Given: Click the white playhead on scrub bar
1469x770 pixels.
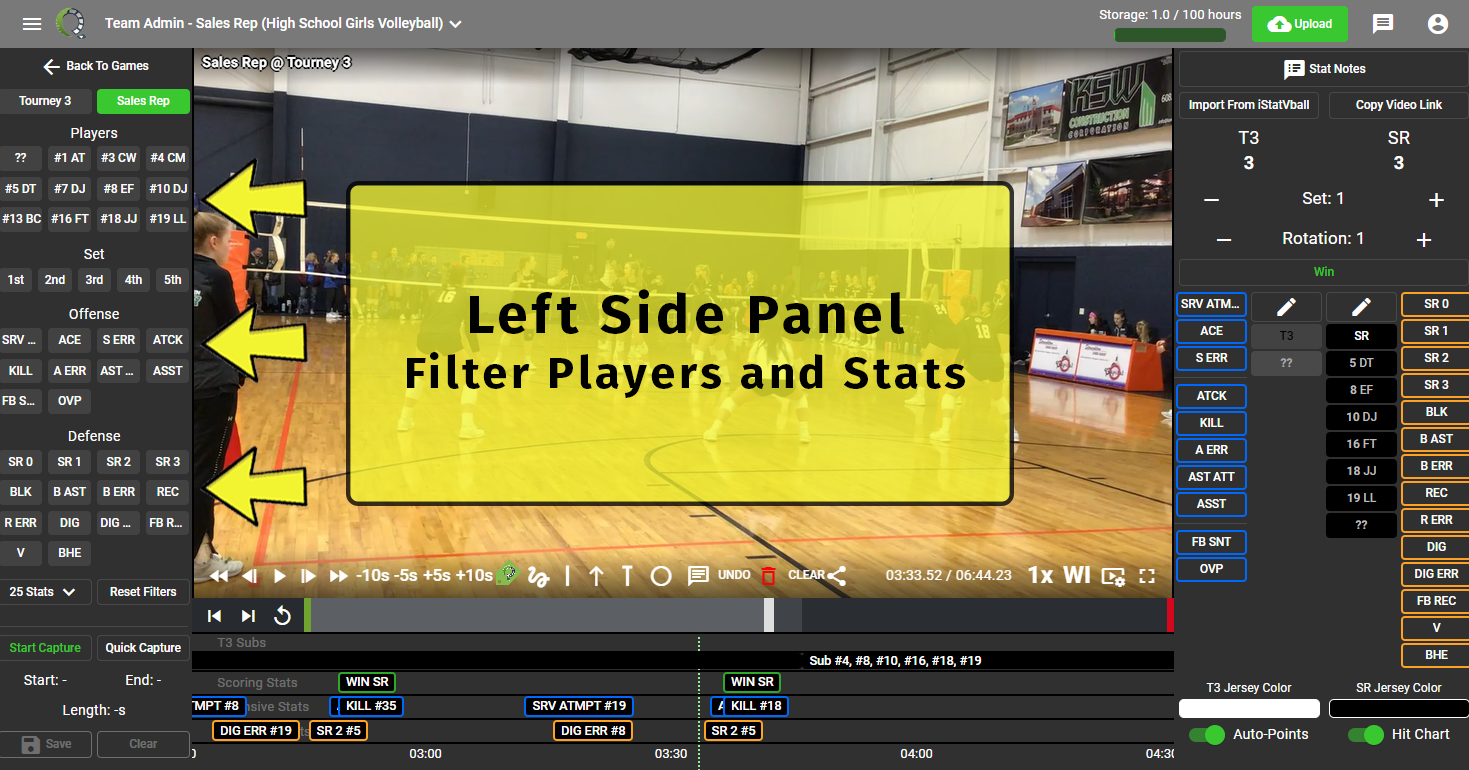Looking at the screenshot, I should [x=769, y=615].
